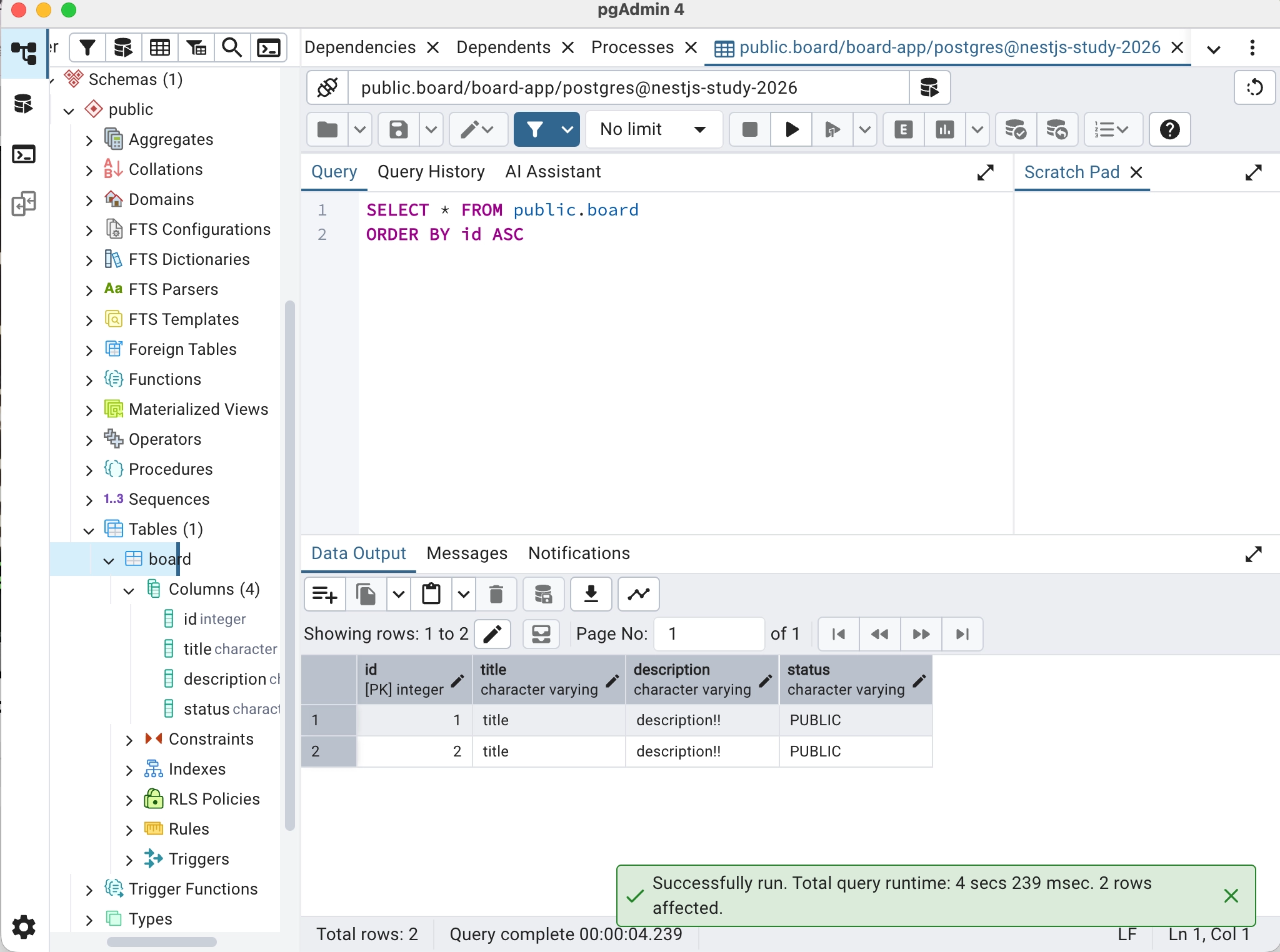
Task: Open the Search Objects magnifier icon
Action: click(x=232, y=47)
